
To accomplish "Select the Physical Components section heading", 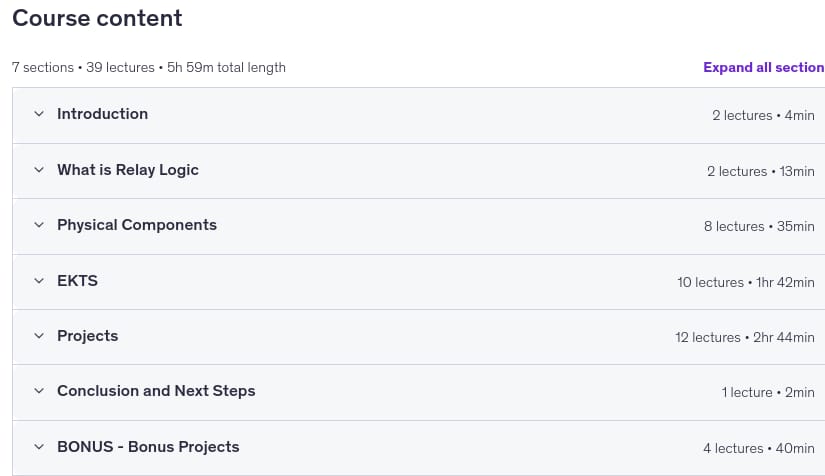I will [x=137, y=225].
